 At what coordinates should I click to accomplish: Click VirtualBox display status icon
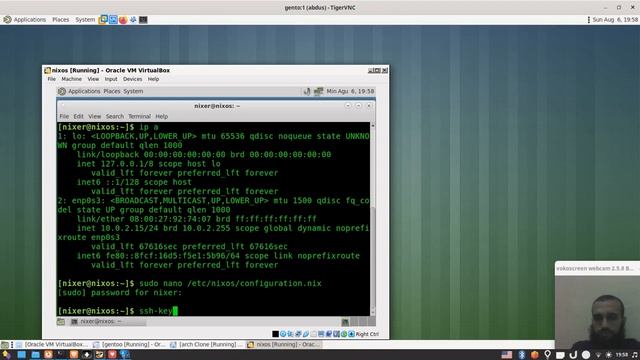point(321,334)
